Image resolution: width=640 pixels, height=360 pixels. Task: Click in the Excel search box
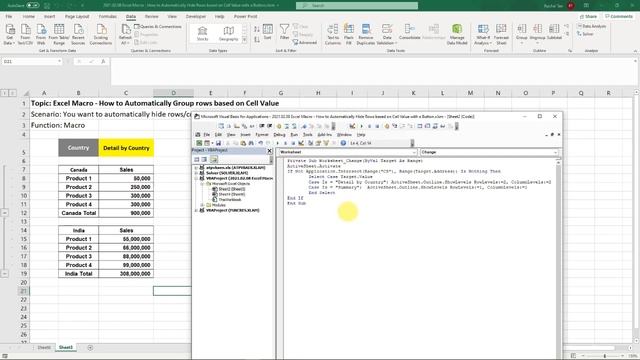[x=357, y=5]
